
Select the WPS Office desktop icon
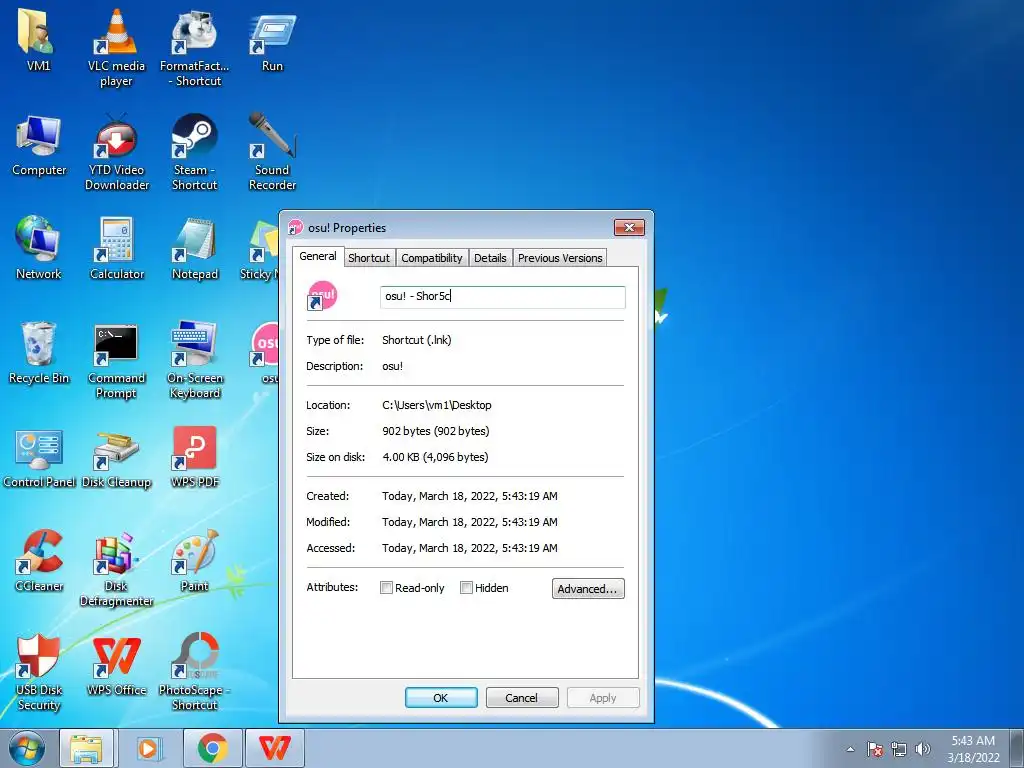coord(117,665)
